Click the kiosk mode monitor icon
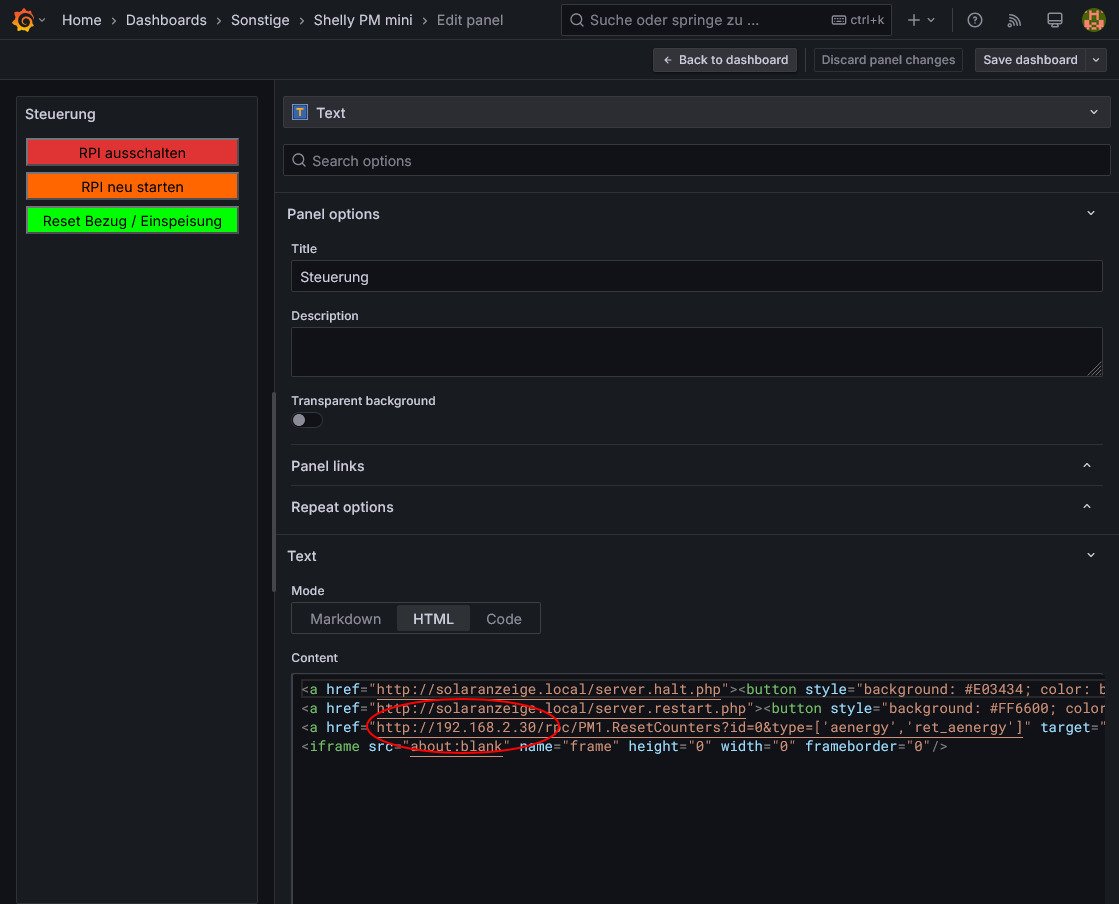The height and width of the screenshot is (904, 1119). (x=1054, y=20)
